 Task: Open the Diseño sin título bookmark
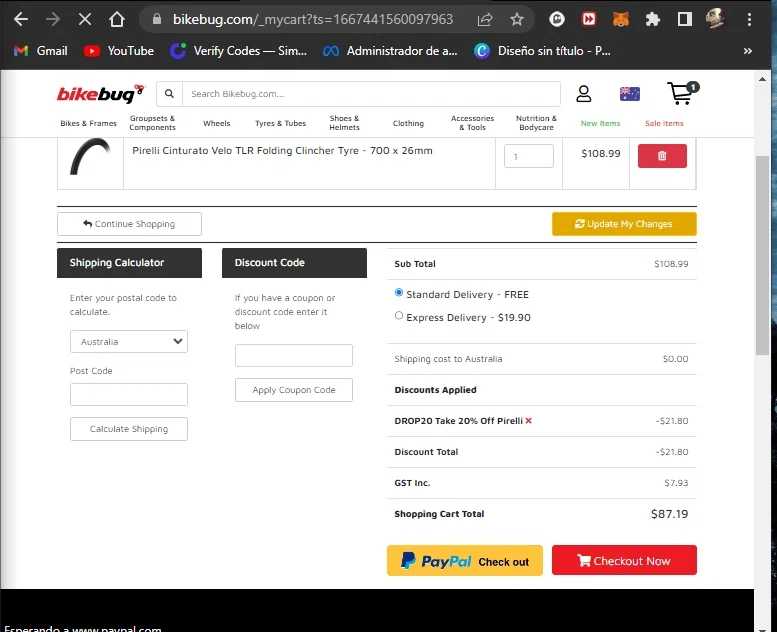coord(542,51)
